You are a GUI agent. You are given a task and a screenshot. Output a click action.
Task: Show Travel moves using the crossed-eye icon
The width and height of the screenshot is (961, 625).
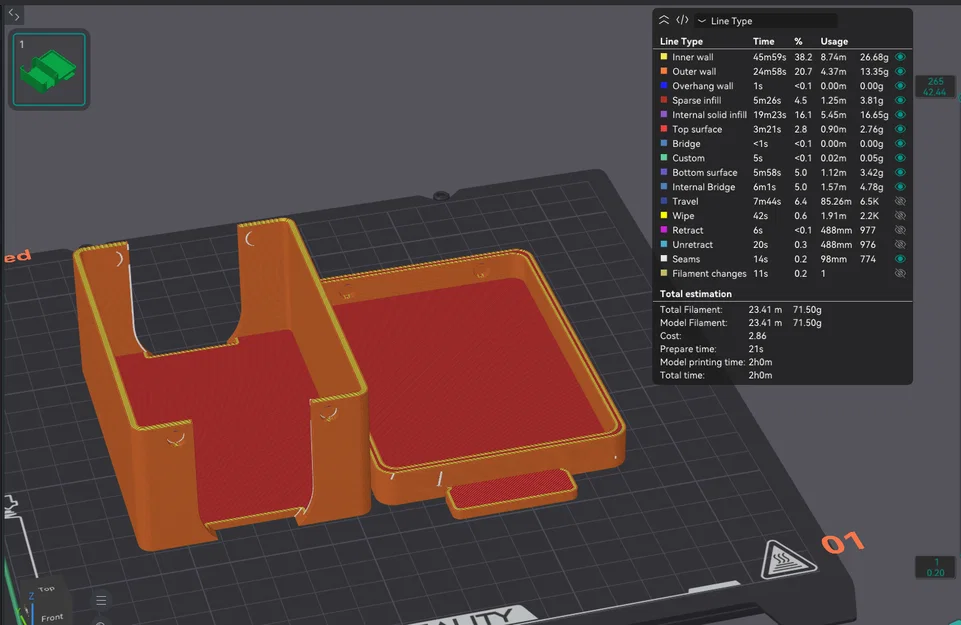900,201
